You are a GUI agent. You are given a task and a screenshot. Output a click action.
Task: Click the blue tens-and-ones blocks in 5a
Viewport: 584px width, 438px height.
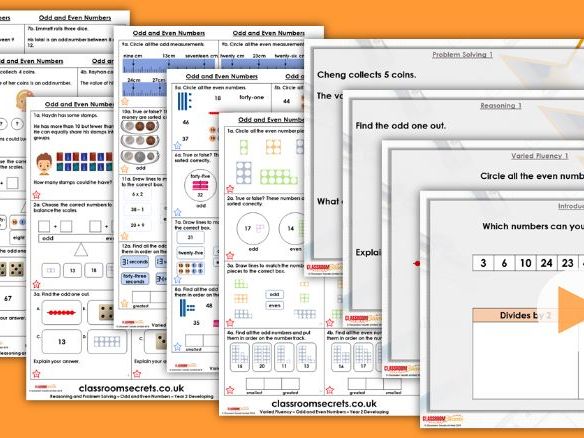click(x=184, y=101)
